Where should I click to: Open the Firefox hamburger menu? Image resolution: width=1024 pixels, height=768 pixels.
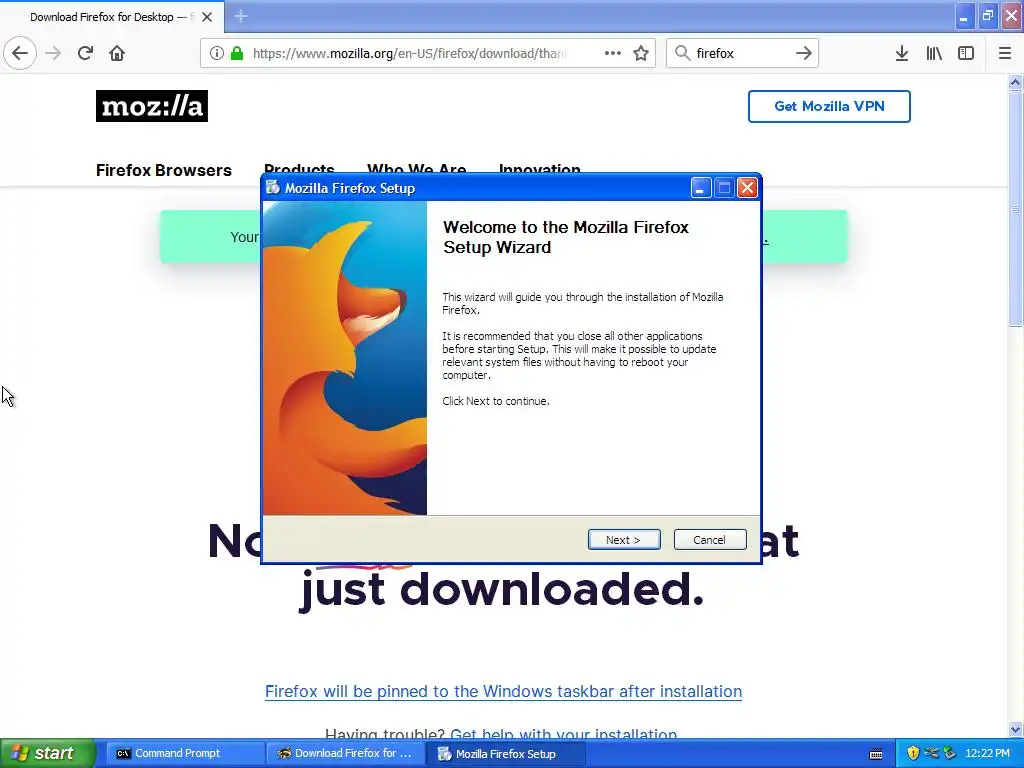click(1005, 53)
